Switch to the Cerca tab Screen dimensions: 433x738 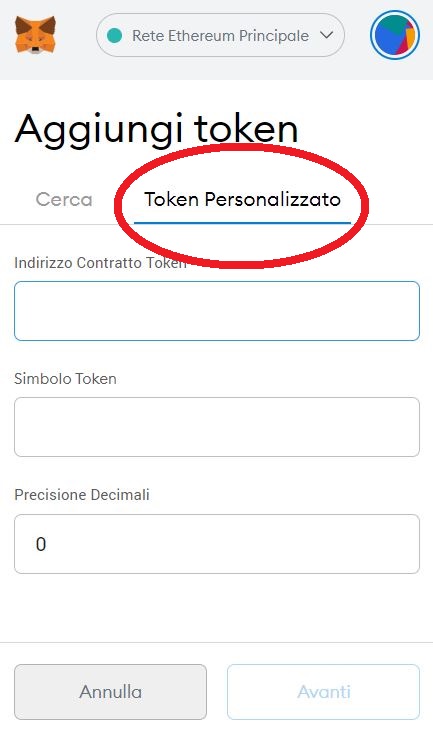pyautogui.click(x=64, y=200)
